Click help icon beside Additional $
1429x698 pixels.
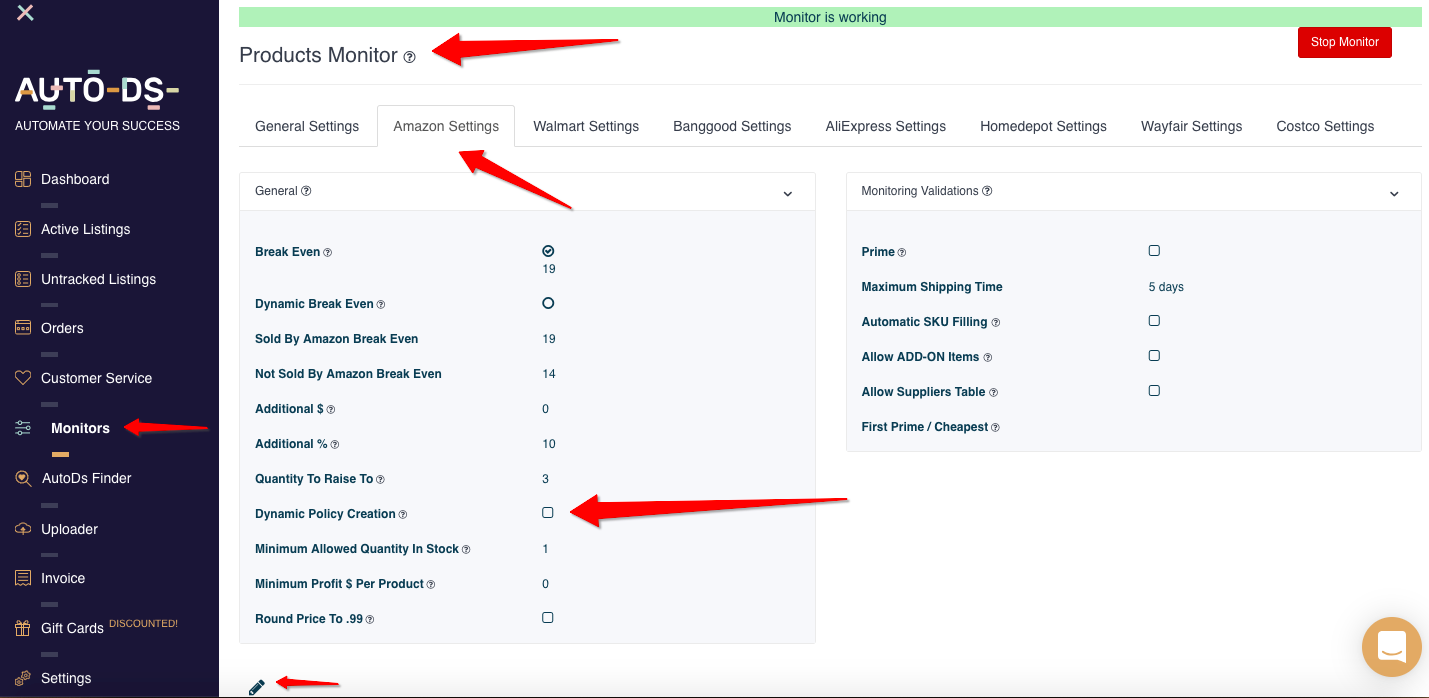[331, 410]
